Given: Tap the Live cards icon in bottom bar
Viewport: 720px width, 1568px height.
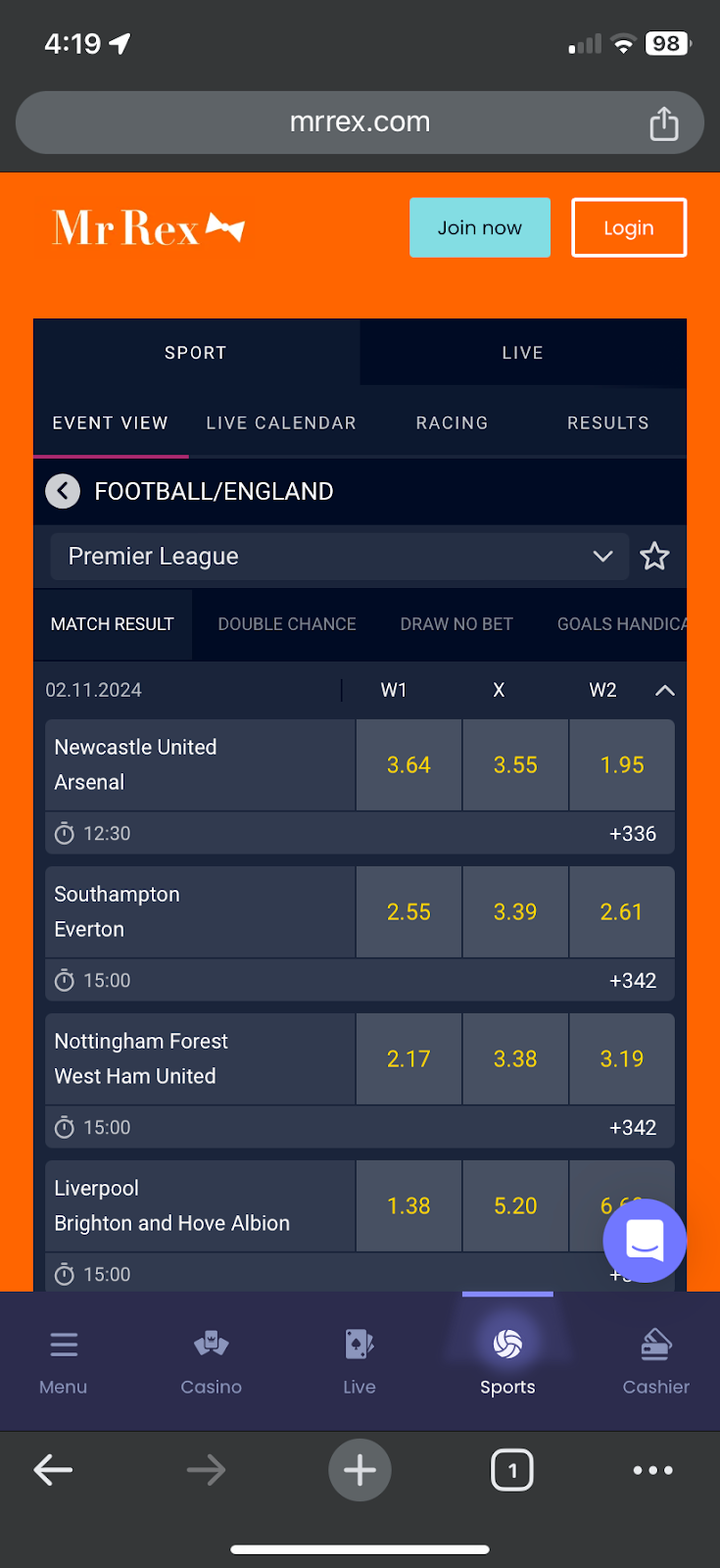Looking at the screenshot, I should [360, 1345].
